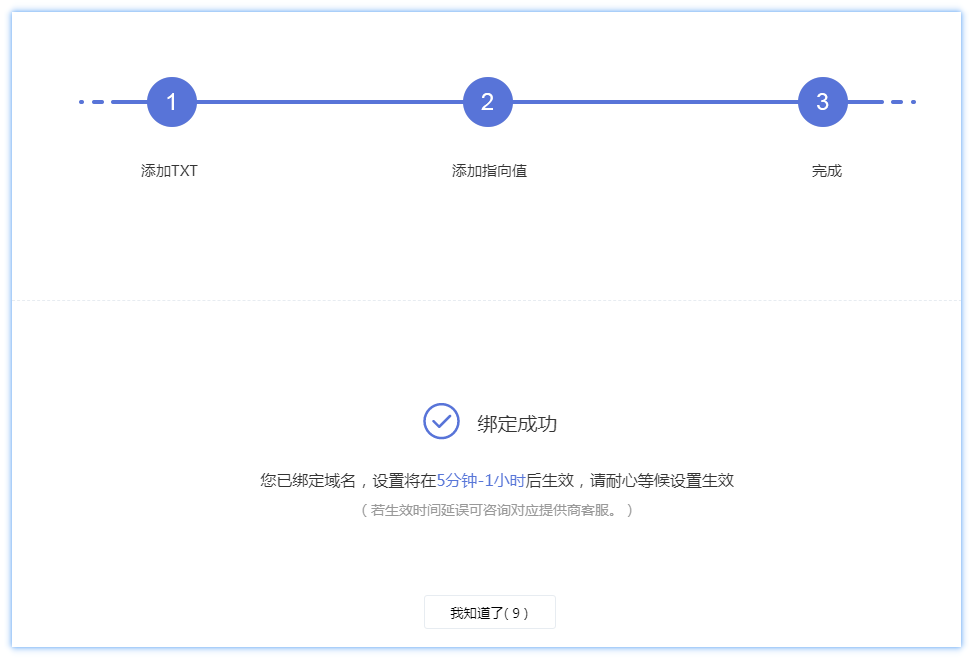Select step 2 circle in progress tracker
This screenshot has width=973, height=659.
[487, 102]
